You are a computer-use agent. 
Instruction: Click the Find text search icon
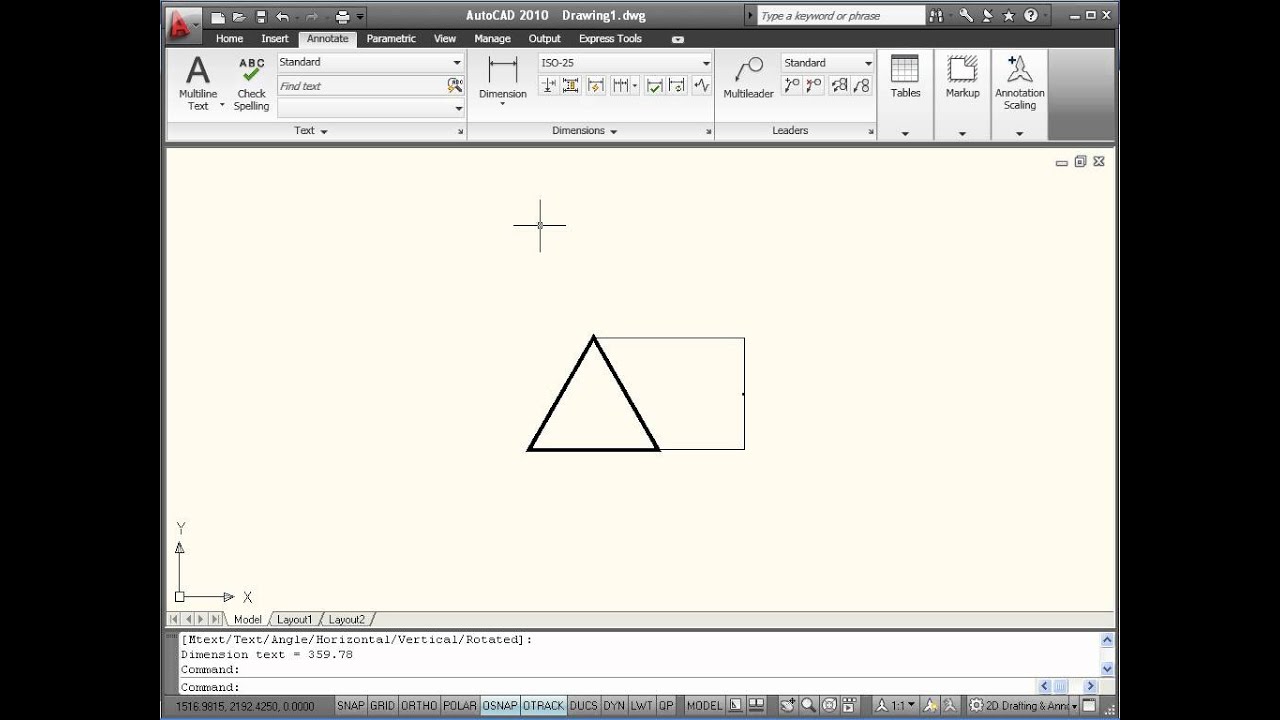click(x=455, y=86)
